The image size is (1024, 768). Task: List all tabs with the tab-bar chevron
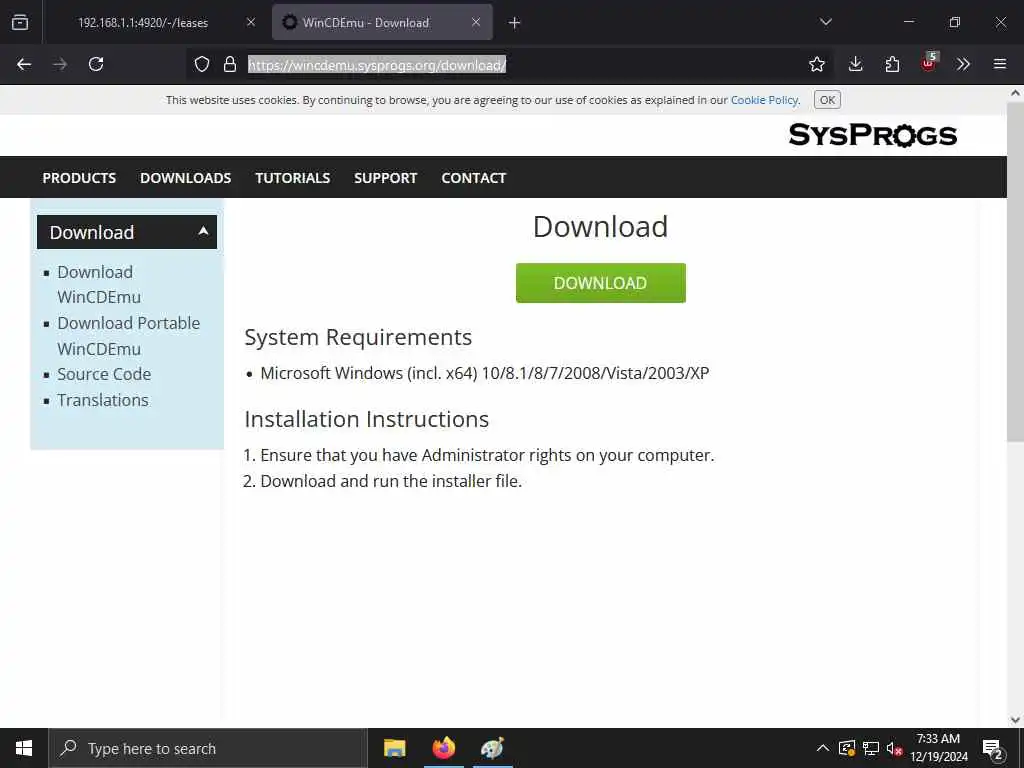(825, 22)
